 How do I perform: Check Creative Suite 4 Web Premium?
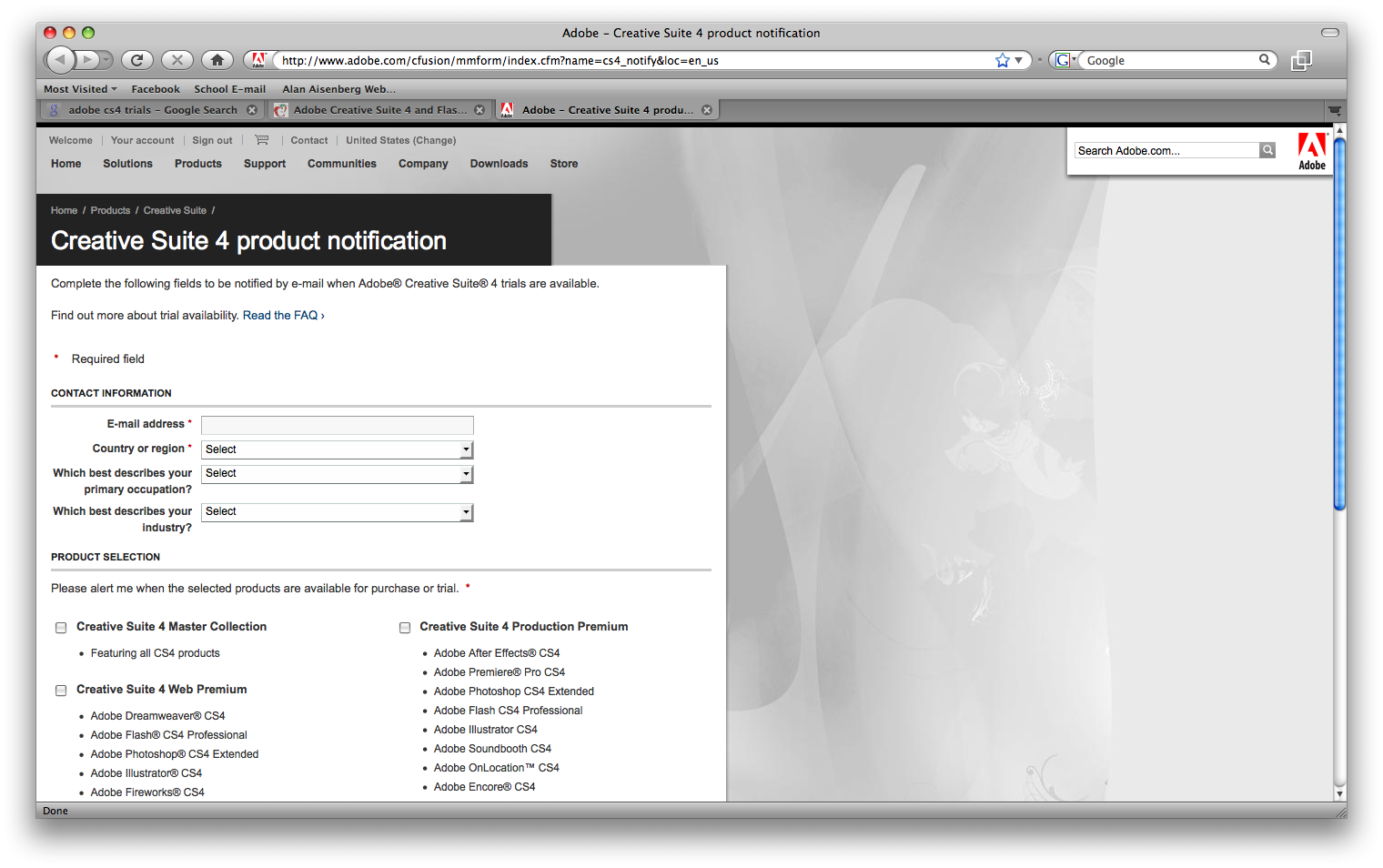pyautogui.click(x=61, y=691)
